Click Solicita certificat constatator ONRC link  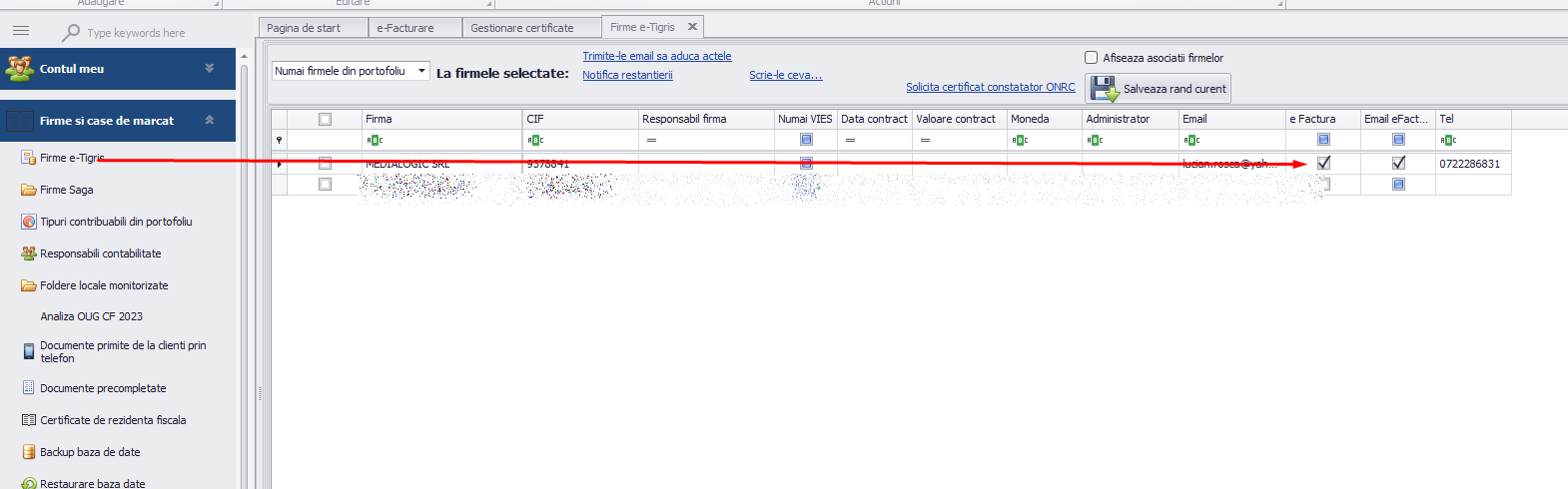[x=991, y=87]
